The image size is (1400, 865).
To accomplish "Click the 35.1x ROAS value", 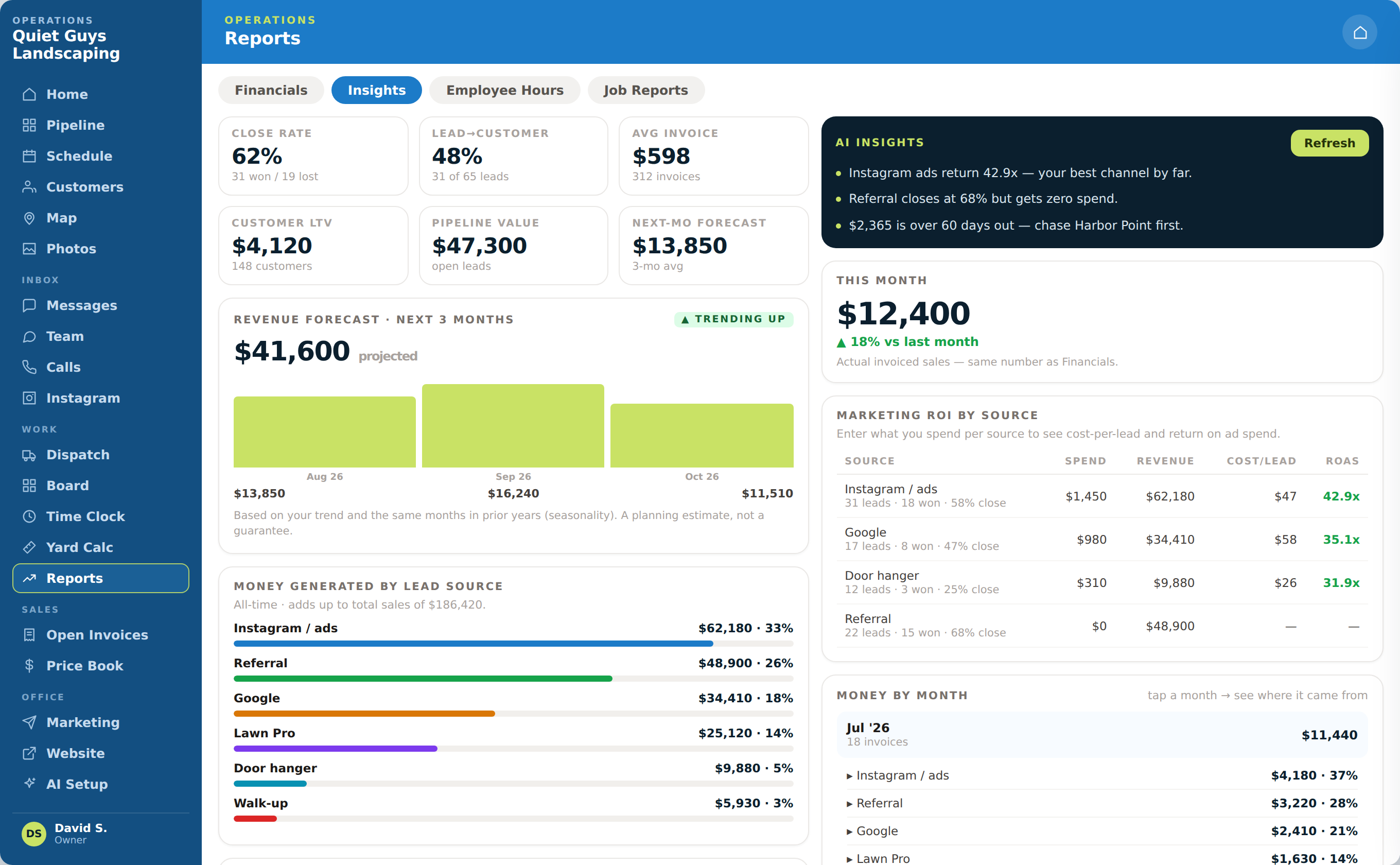I will coord(1341,540).
